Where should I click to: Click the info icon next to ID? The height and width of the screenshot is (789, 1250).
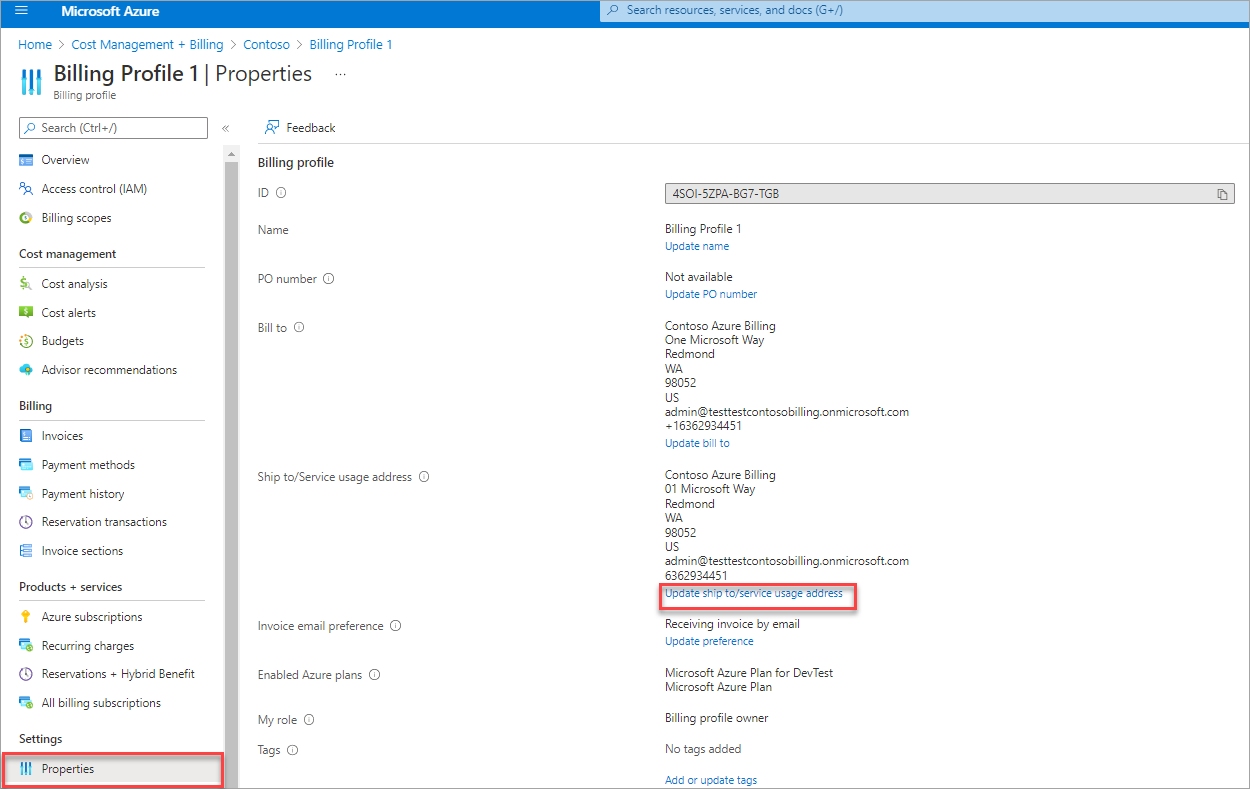(x=281, y=193)
